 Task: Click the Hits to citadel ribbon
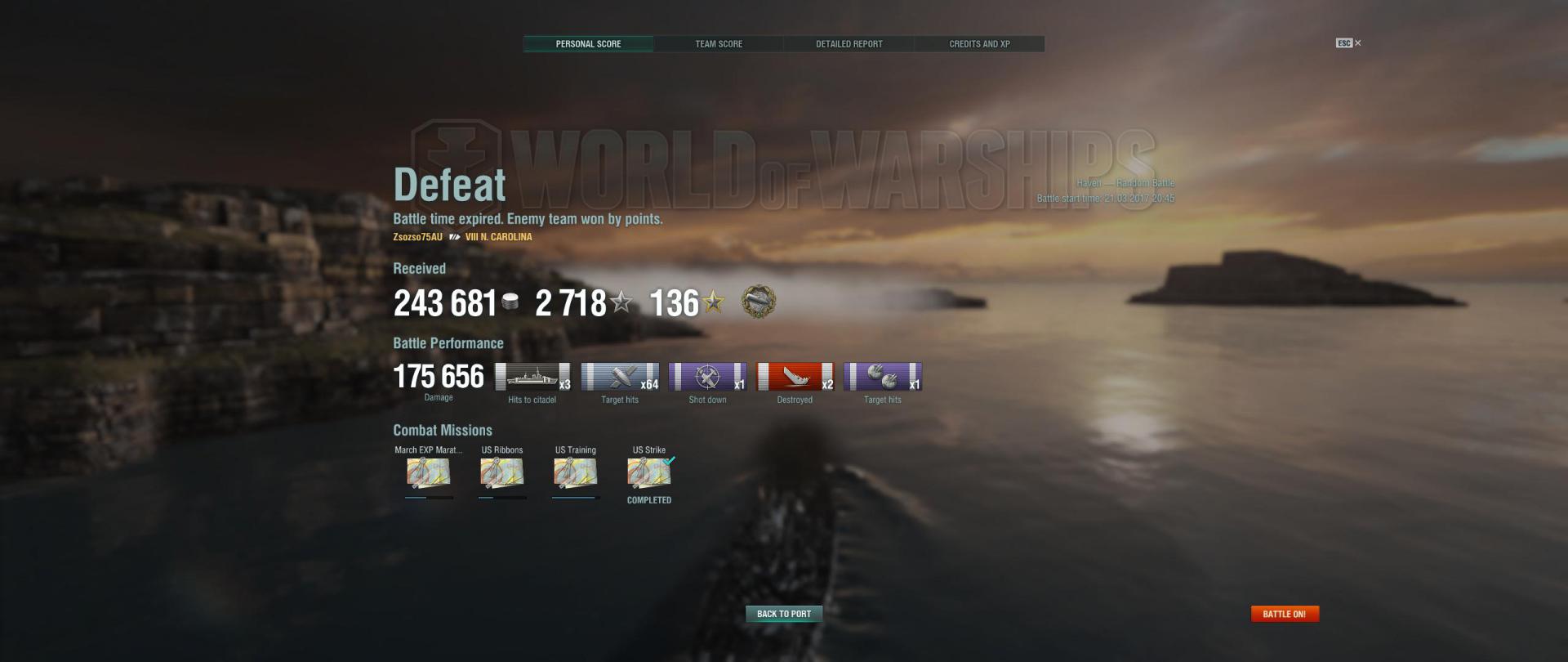pyautogui.click(x=532, y=377)
